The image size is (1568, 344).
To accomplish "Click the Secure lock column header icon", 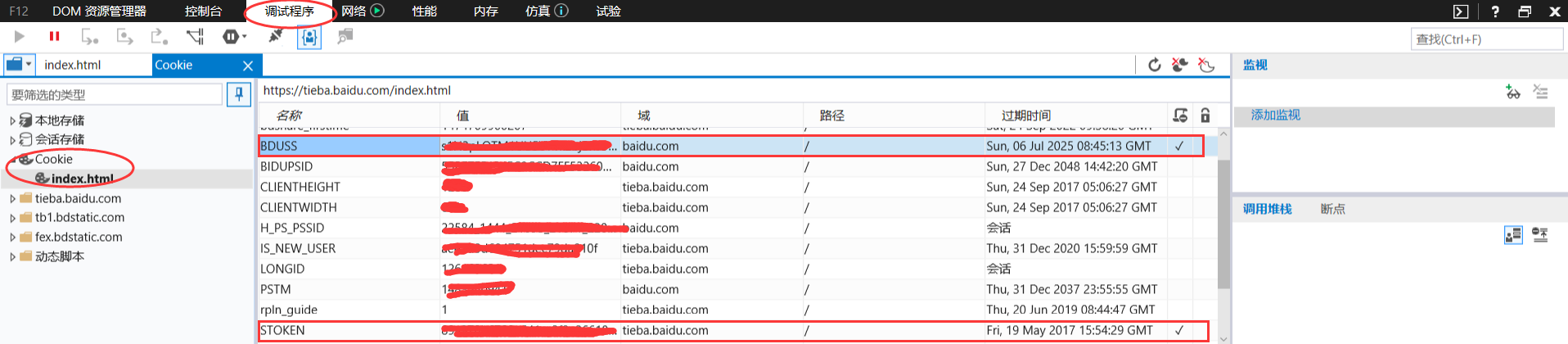I will point(1205,115).
